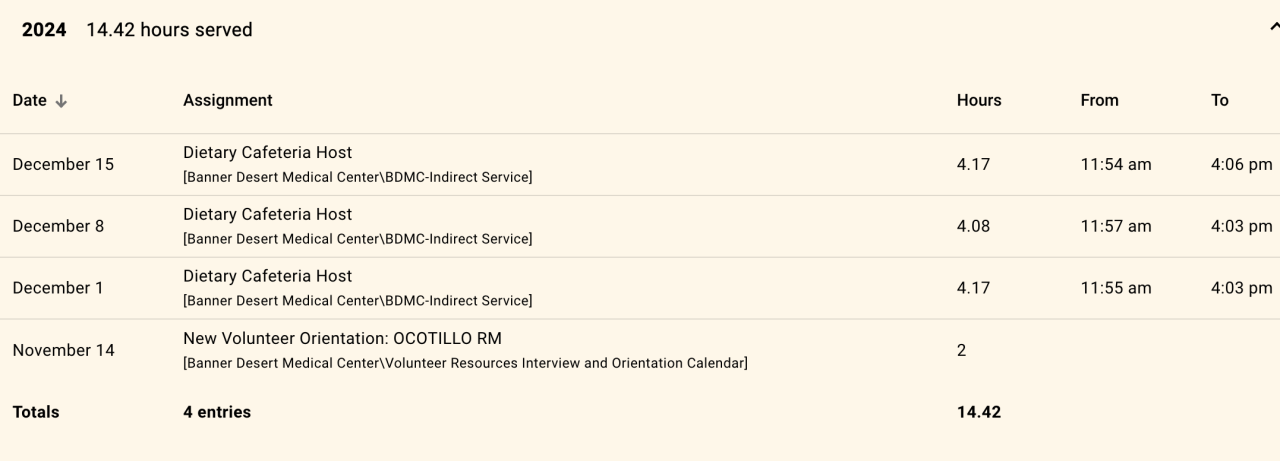Select the November 14 date cell

click(63, 350)
